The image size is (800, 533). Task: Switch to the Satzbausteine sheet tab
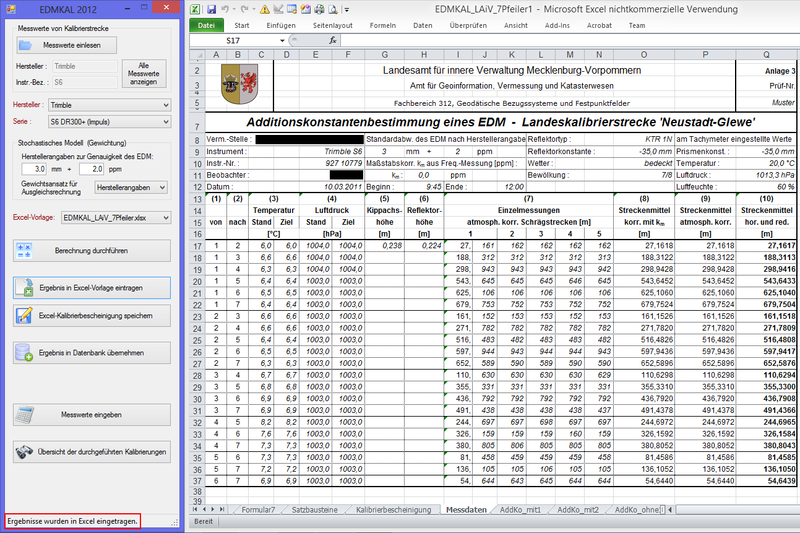click(314, 510)
